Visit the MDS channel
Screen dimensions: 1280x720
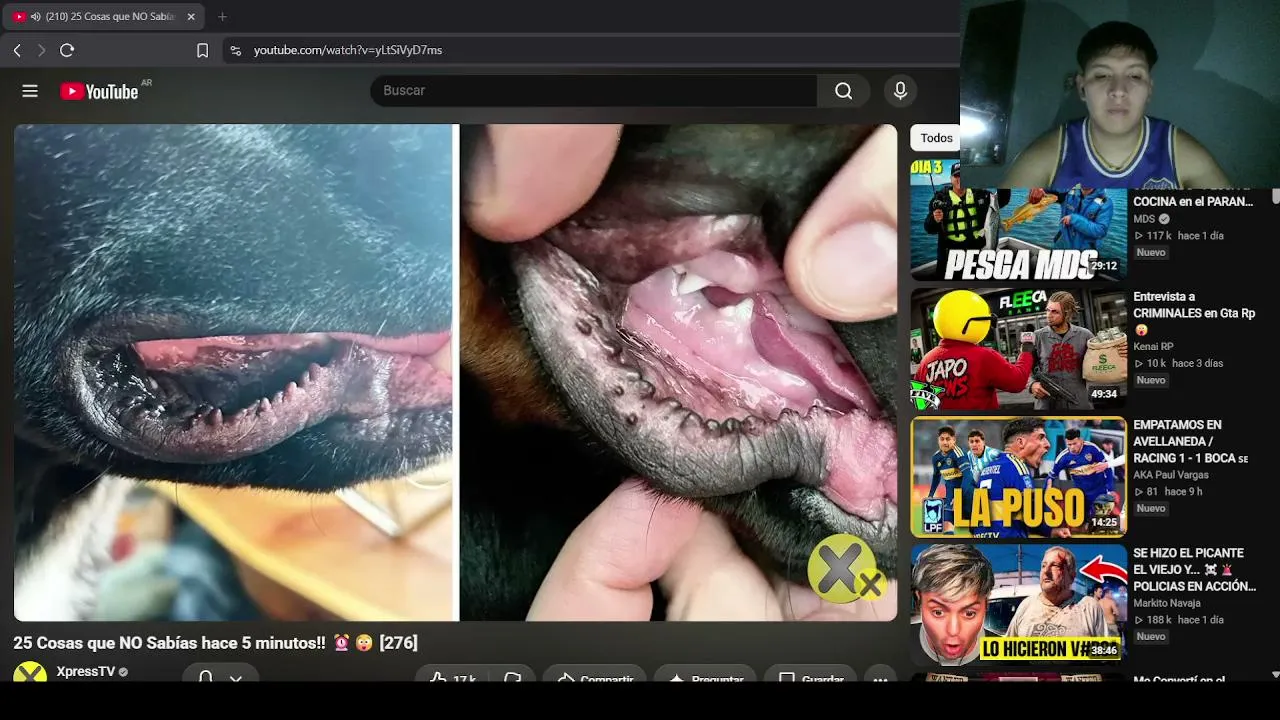(x=1144, y=219)
